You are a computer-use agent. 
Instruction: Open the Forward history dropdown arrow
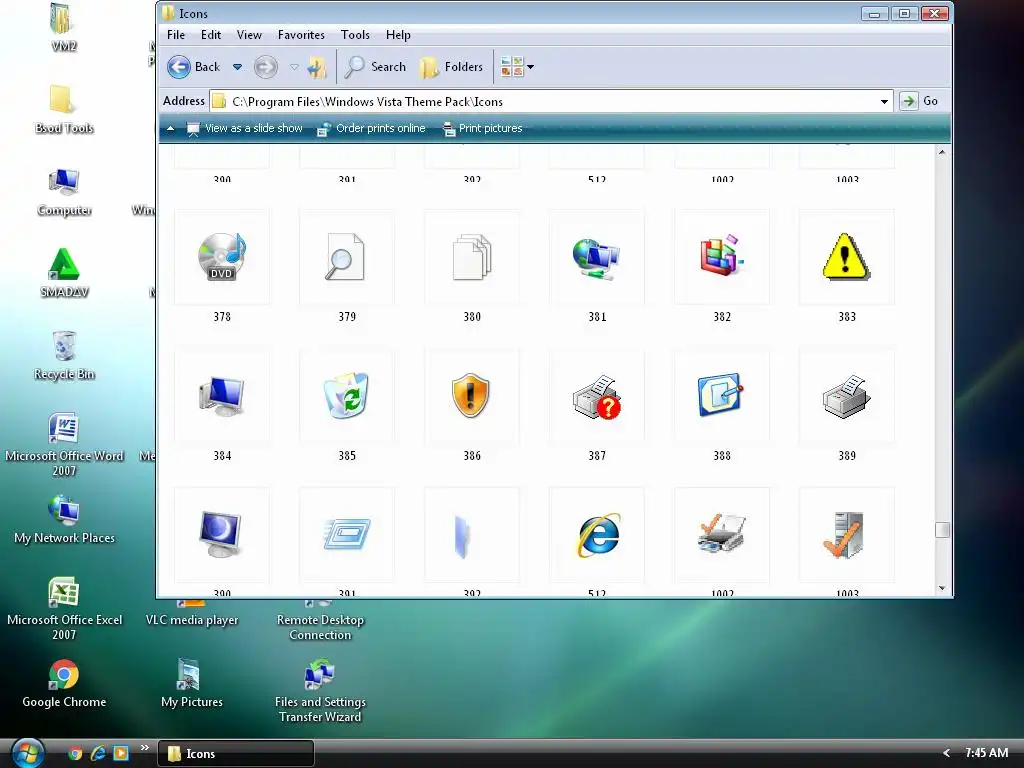click(294, 67)
